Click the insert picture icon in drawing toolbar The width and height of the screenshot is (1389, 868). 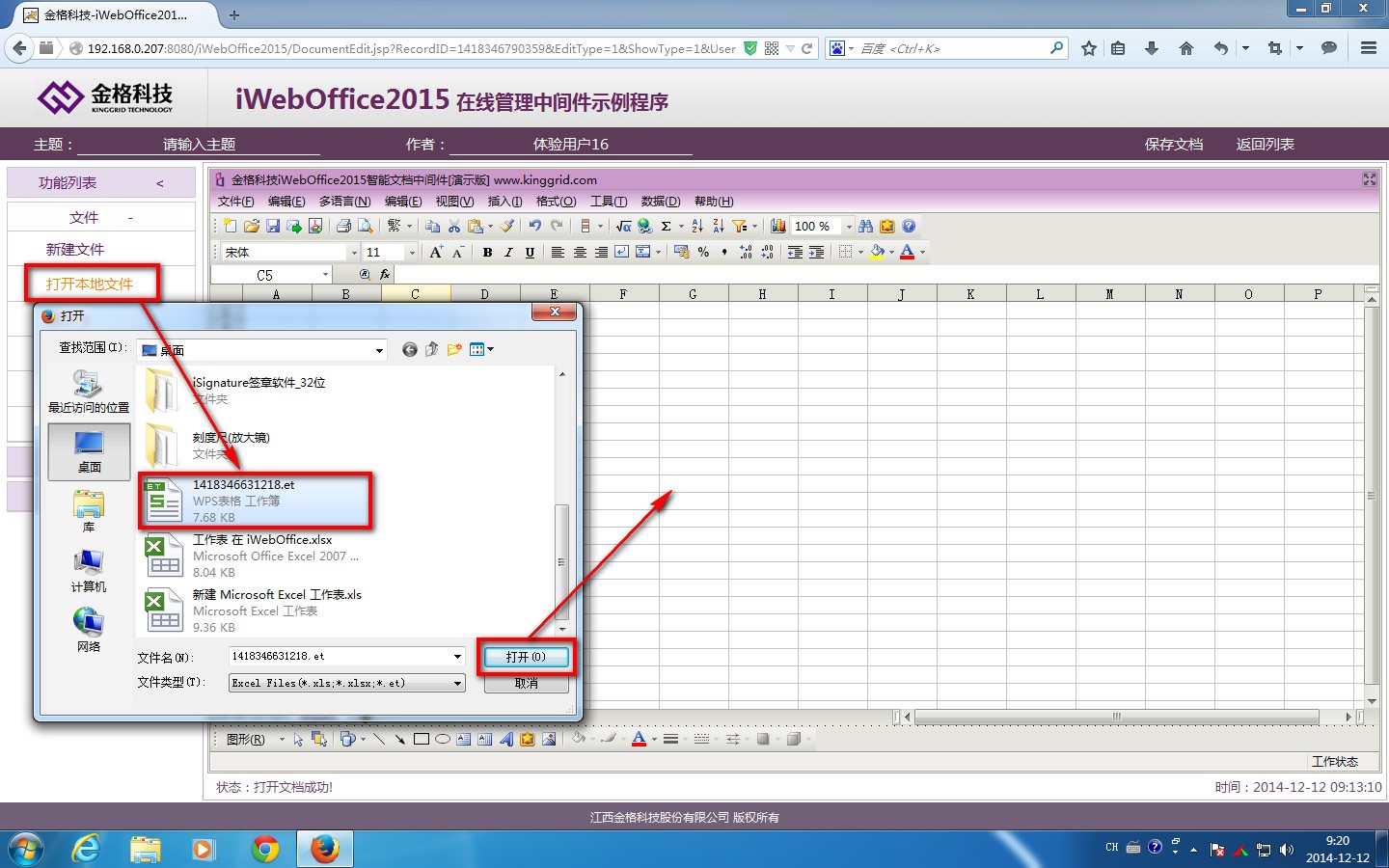click(x=549, y=740)
